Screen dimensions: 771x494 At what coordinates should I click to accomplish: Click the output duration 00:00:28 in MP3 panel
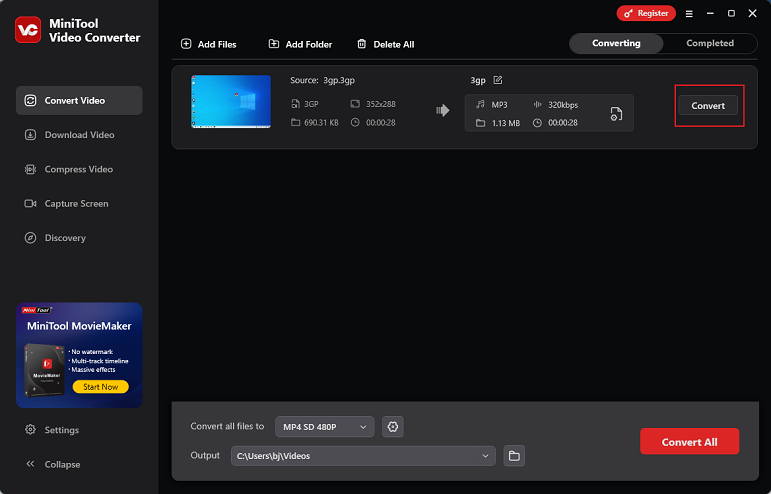click(563, 123)
